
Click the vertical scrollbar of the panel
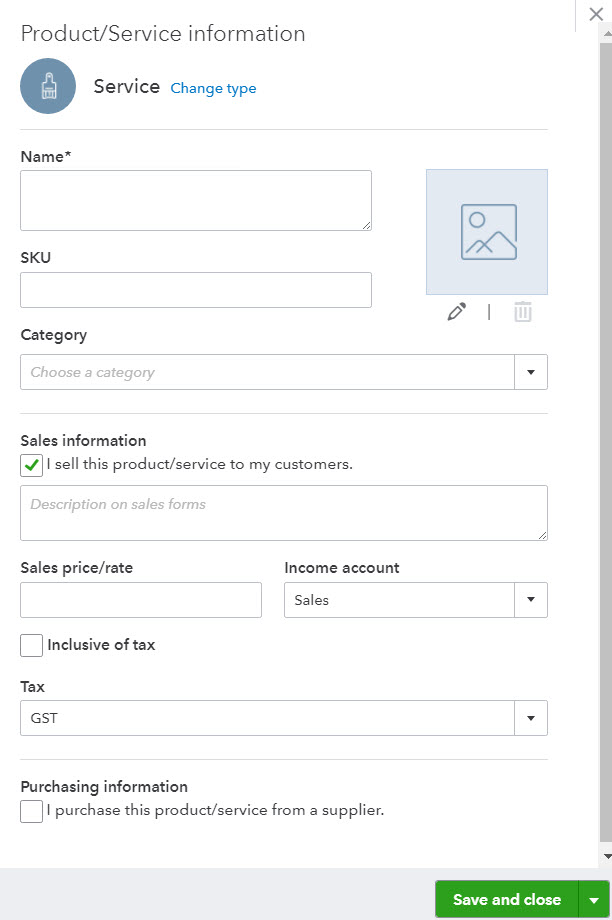coord(606,440)
